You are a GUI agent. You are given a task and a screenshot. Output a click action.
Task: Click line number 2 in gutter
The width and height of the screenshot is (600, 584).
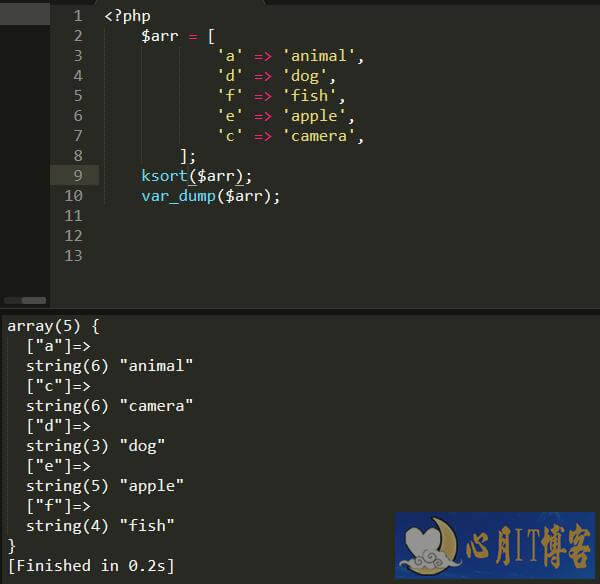[x=78, y=36]
